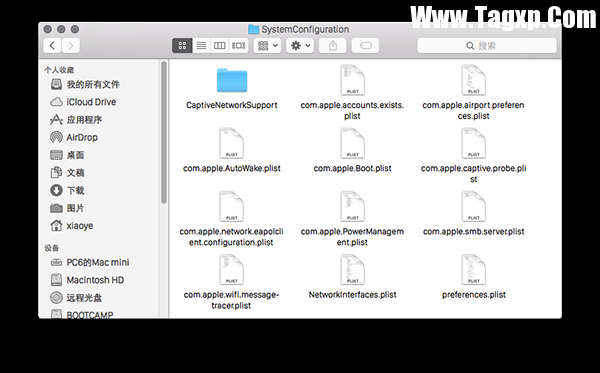Open 下载 in sidebar
Viewport: 600px width, 373px height.
click(x=67, y=190)
